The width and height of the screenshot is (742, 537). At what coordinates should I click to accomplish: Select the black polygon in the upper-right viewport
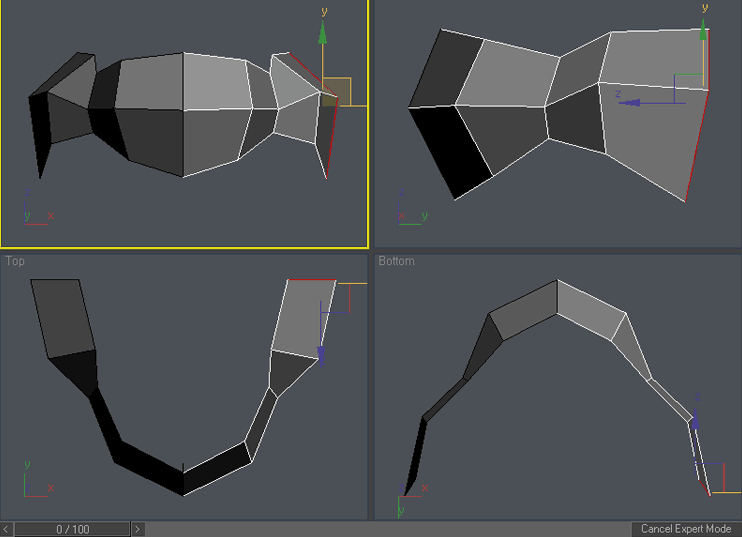[450, 150]
